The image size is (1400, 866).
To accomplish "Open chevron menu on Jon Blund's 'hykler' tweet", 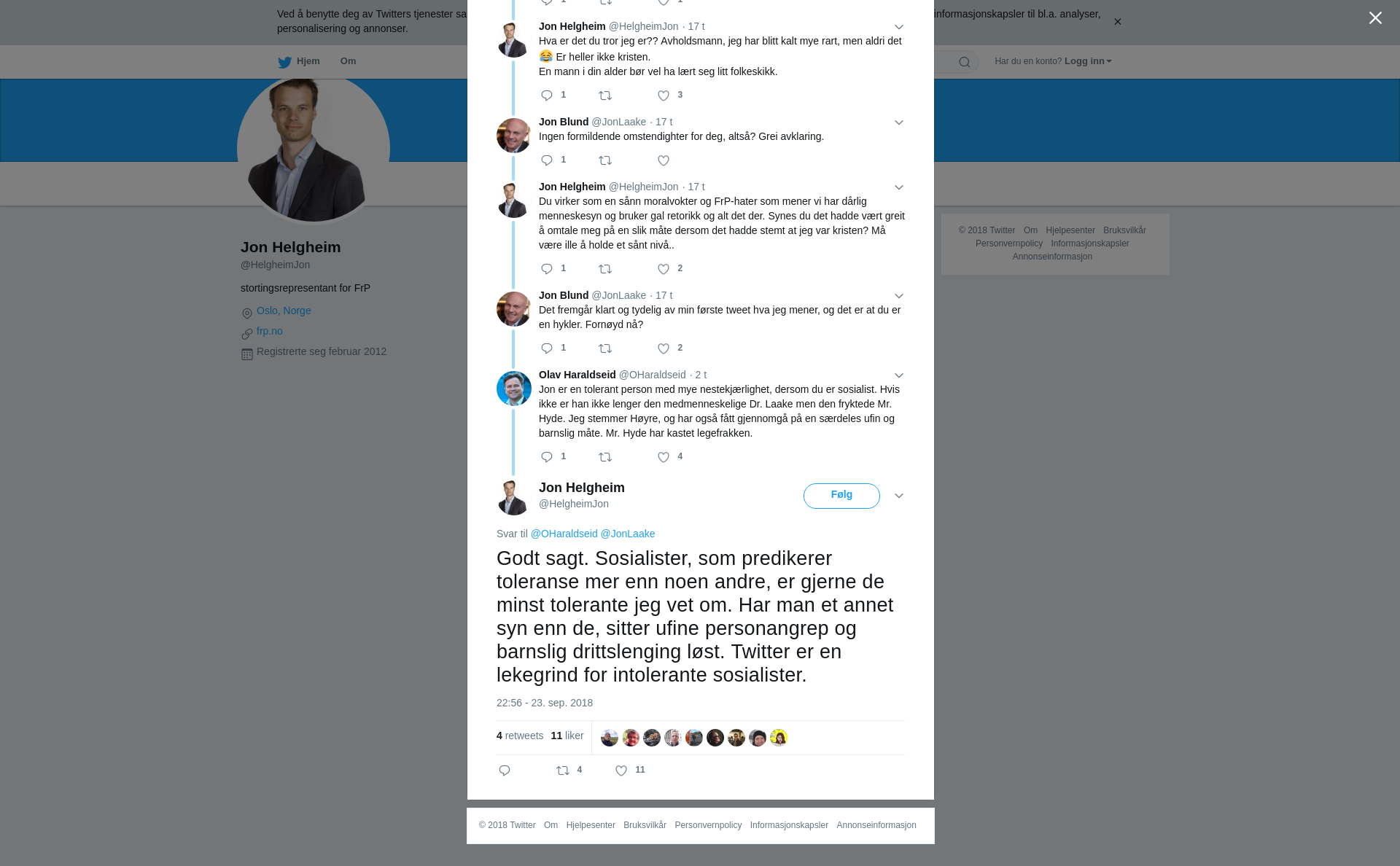I will 899,296.
